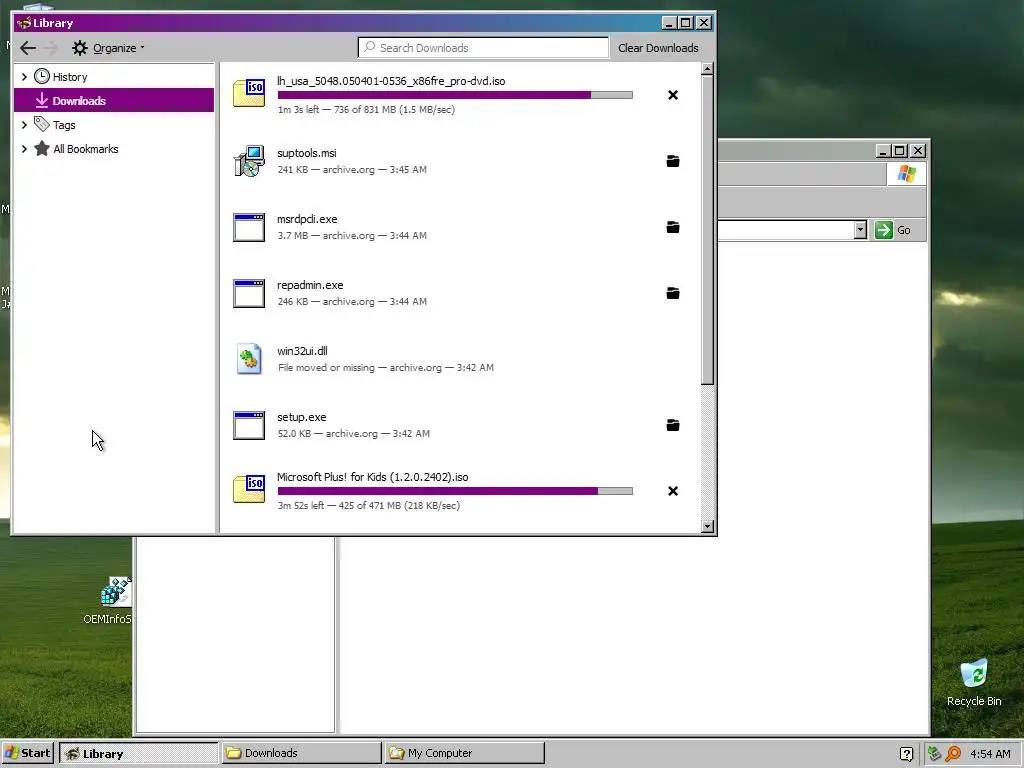The height and width of the screenshot is (768, 1024).
Task: Click the Library forward arrow button
Action: [x=52, y=48]
